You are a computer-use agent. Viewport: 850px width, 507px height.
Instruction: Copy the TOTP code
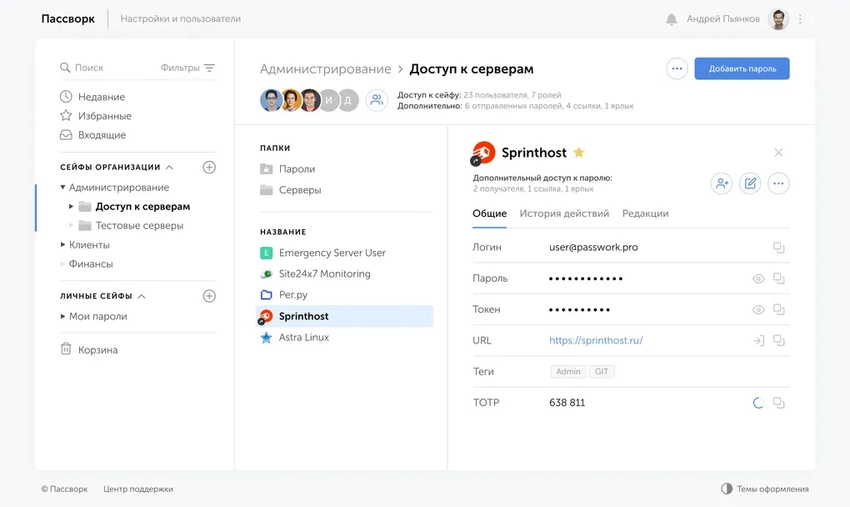pyautogui.click(x=779, y=403)
